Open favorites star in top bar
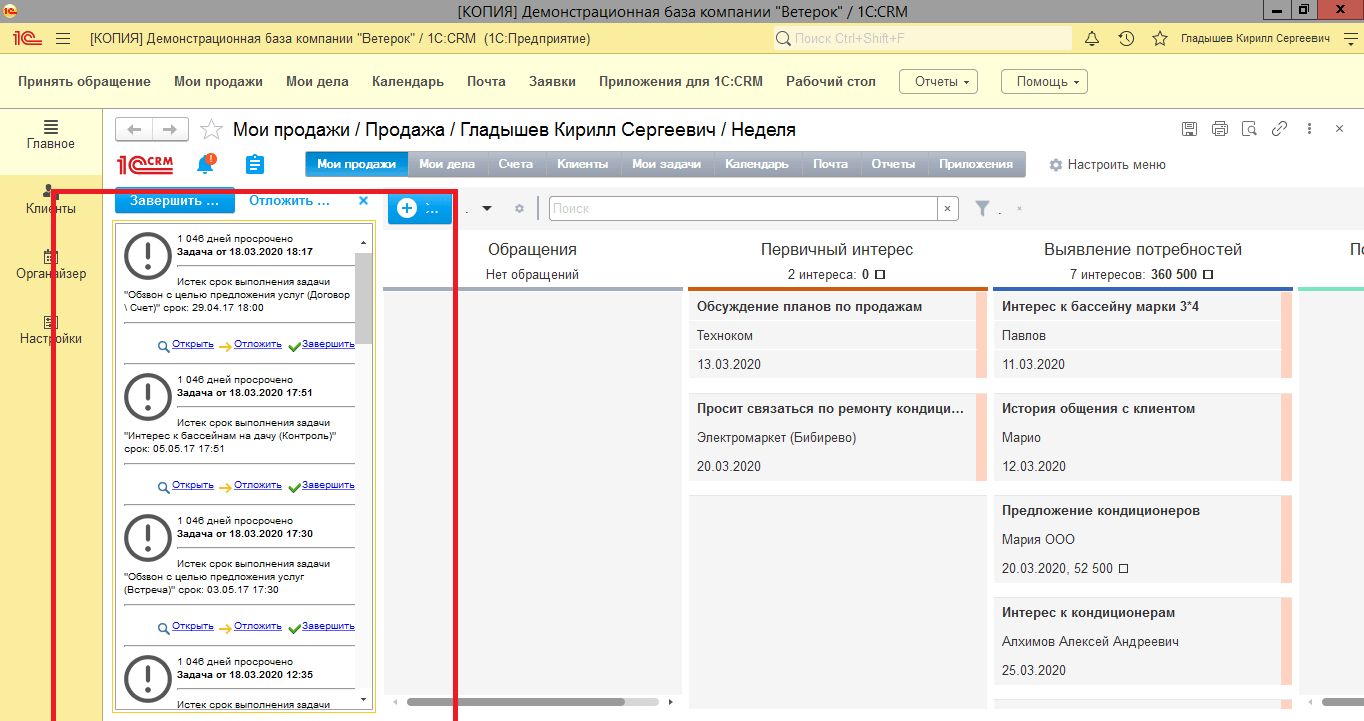 click(x=1160, y=39)
